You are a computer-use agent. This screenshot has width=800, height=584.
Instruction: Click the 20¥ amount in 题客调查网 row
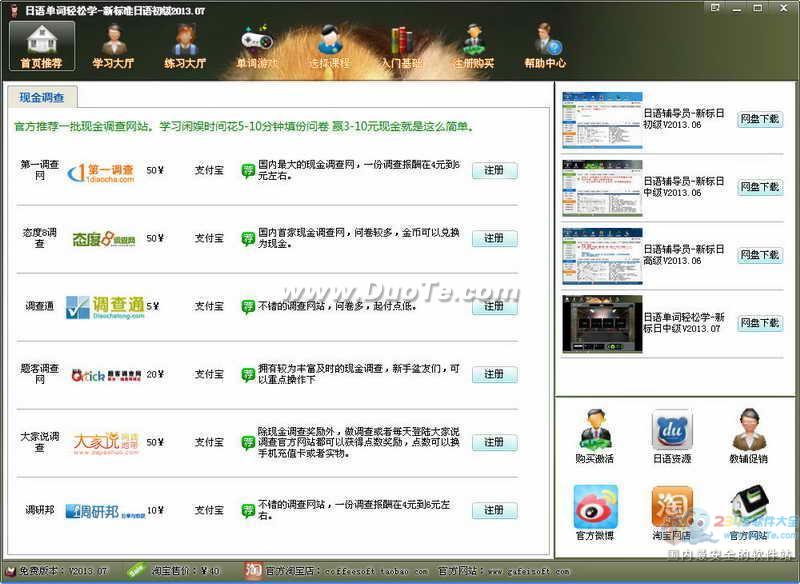(155, 374)
